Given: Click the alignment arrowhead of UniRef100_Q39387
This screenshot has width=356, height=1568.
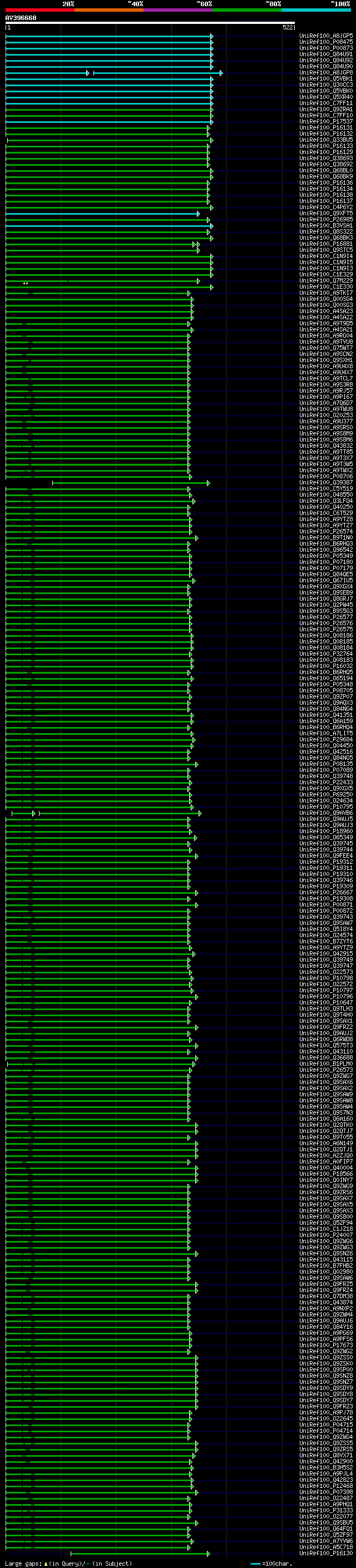Looking at the screenshot, I should [208, 483].
